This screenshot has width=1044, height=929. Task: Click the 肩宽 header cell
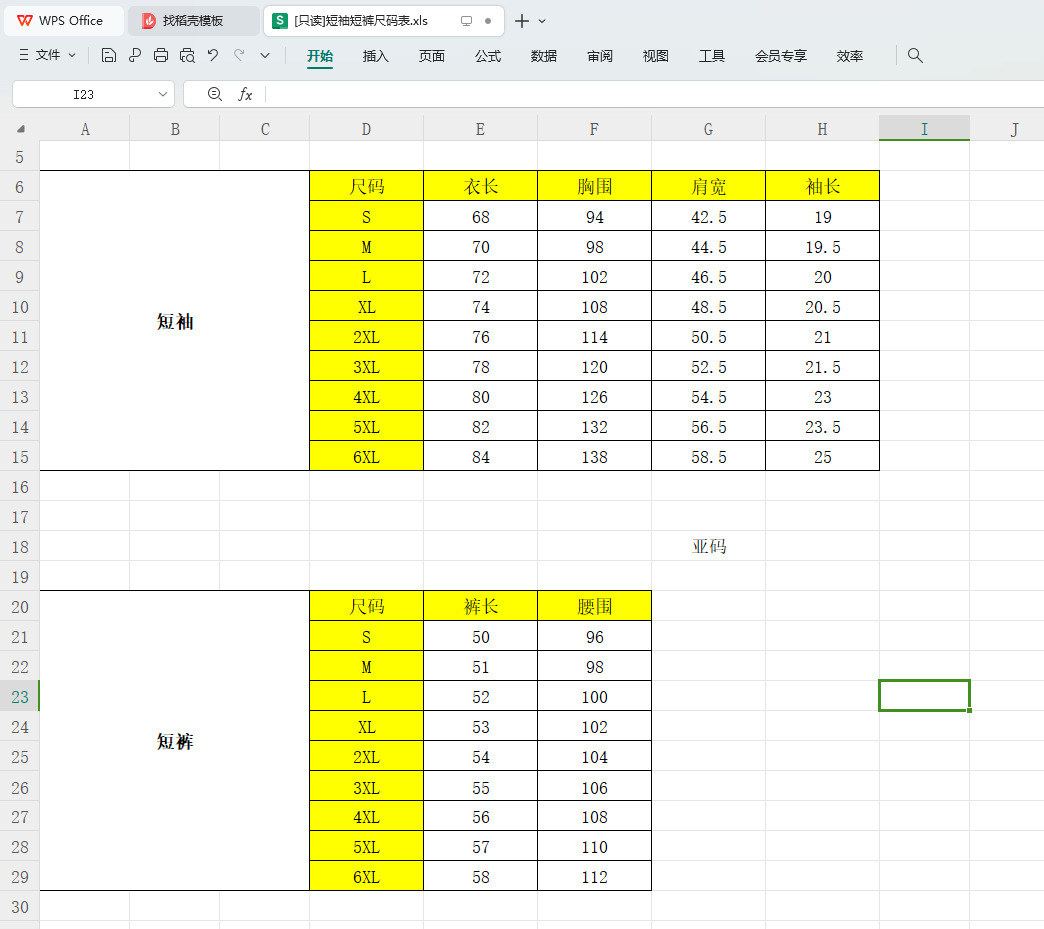[708, 186]
